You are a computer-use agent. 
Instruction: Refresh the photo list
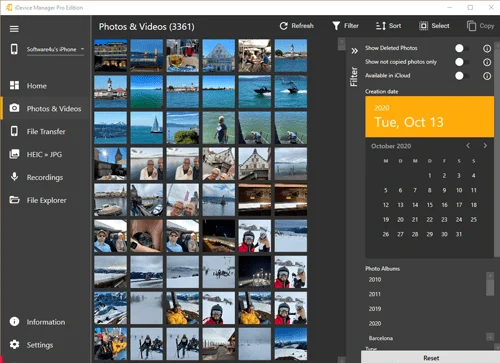tap(296, 26)
